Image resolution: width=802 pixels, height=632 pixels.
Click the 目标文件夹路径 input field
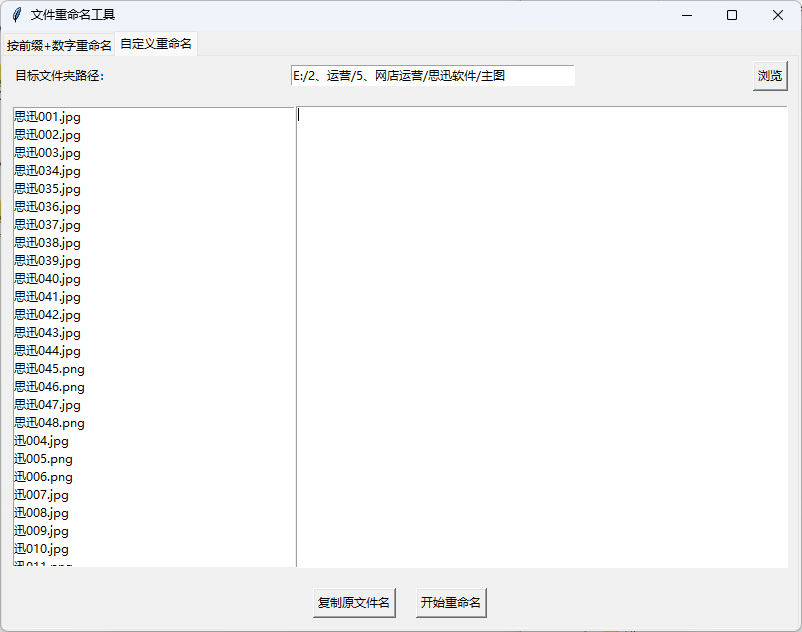coord(432,76)
